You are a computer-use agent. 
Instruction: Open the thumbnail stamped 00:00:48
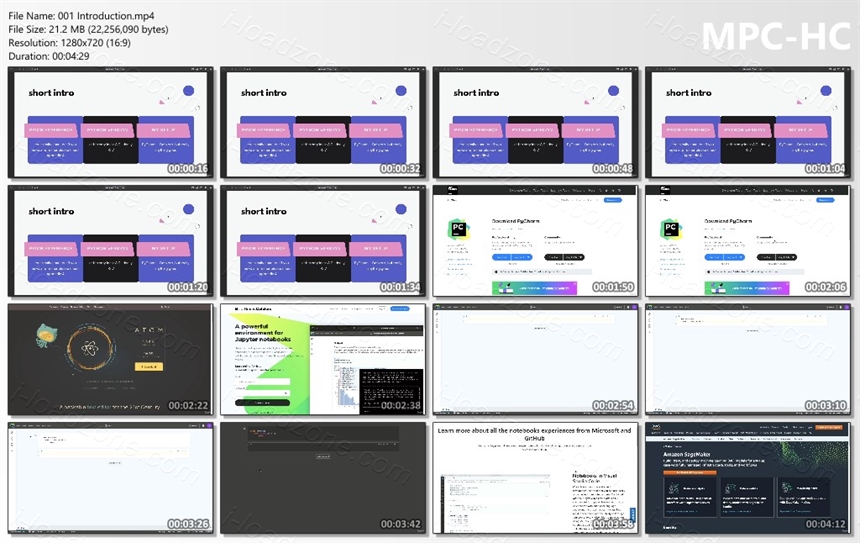pyautogui.click(x=535, y=122)
